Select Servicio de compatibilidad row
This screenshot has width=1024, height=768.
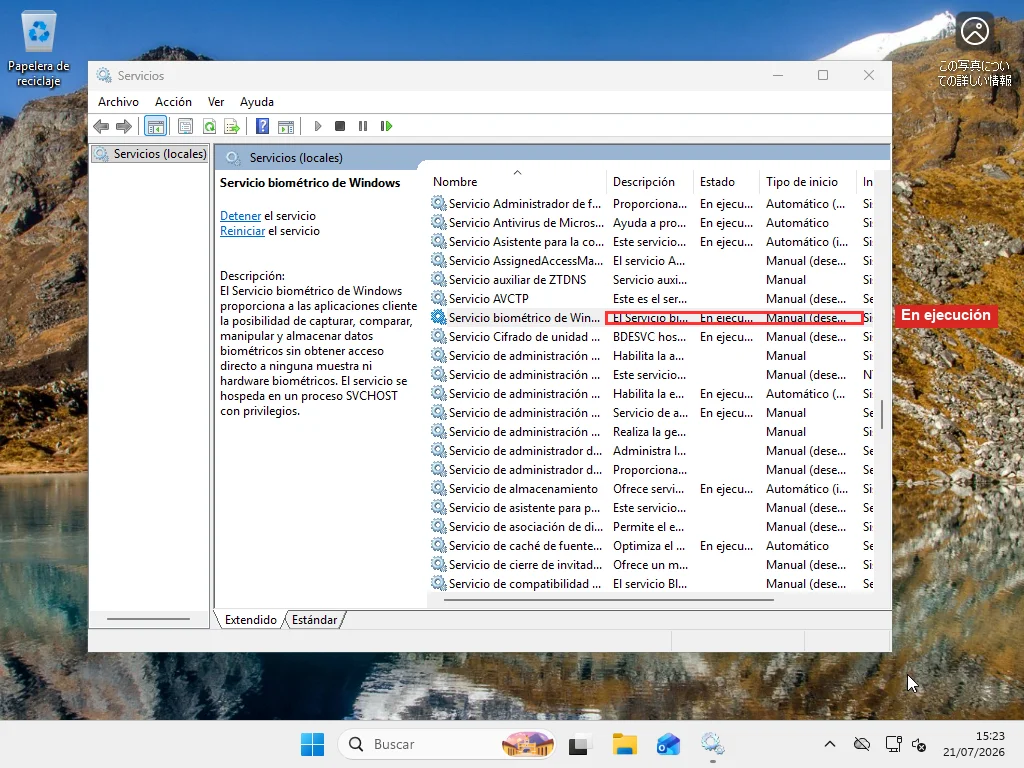(651, 583)
